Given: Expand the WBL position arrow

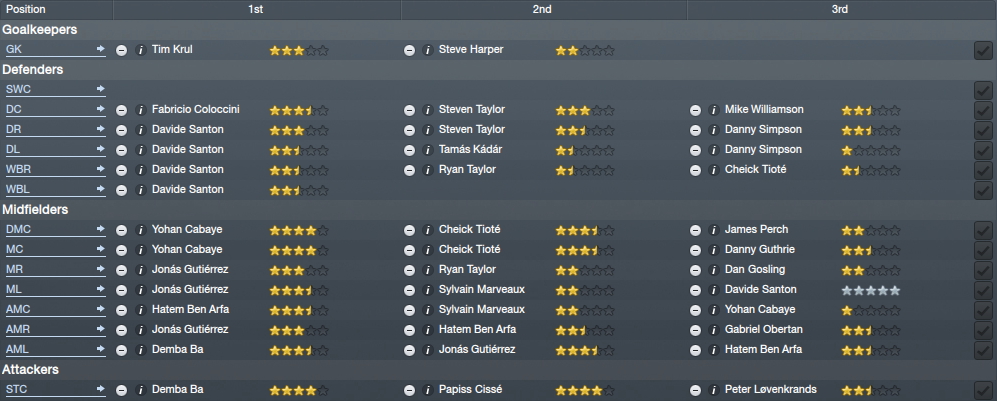Looking at the screenshot, I should click(x=100, y=189).
